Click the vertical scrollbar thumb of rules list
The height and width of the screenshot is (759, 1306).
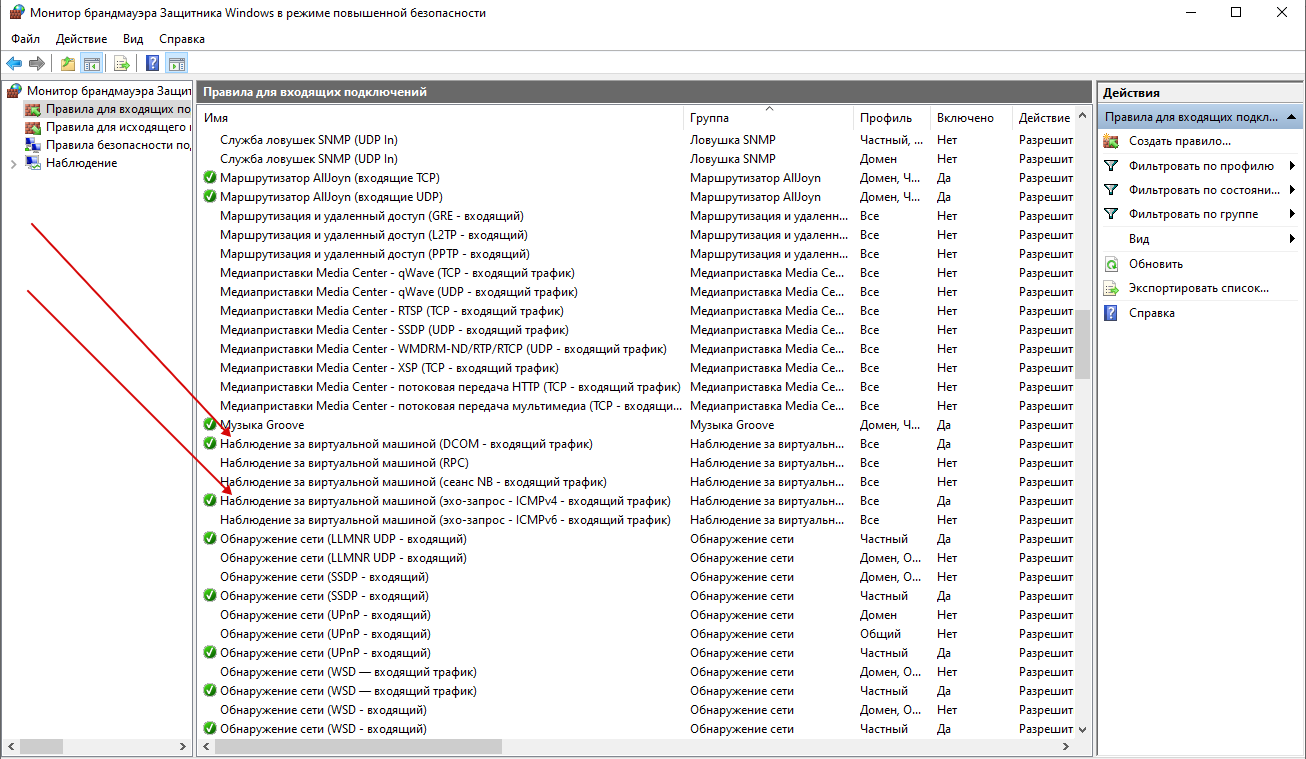tap(1083, 343)
